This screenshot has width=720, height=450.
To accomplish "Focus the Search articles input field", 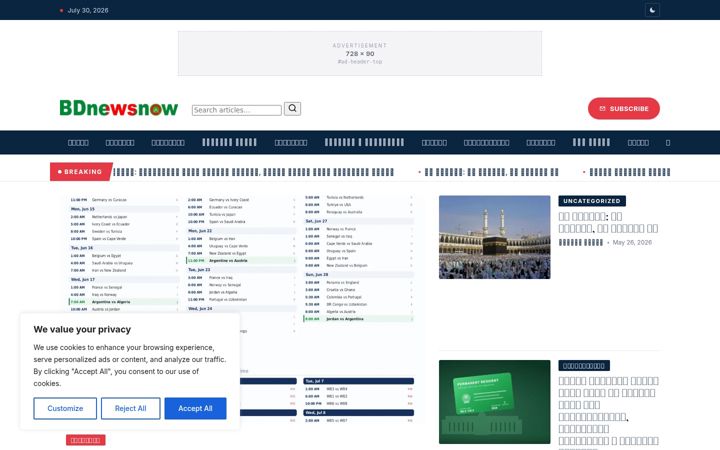I will pyautogui.click(x=236, y=110).
